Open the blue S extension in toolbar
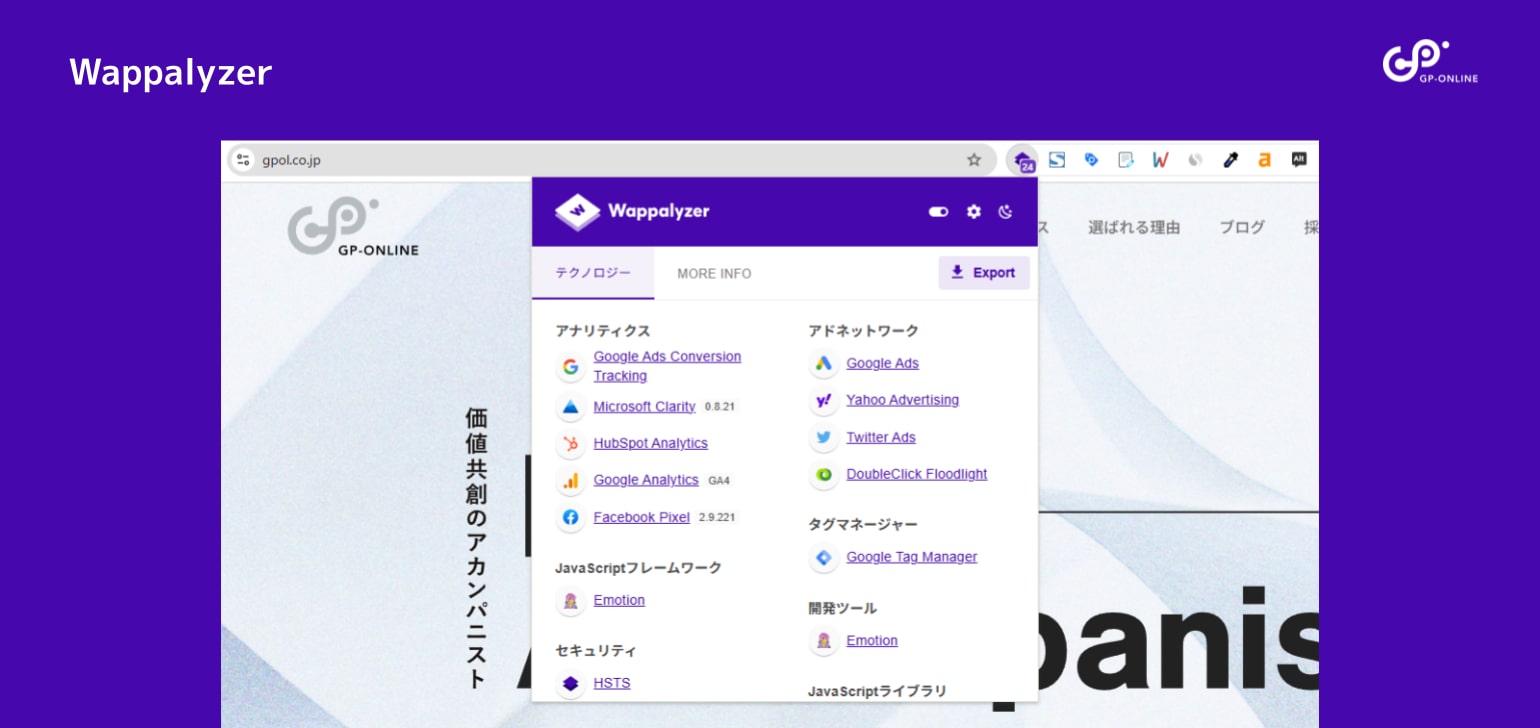This screenshot has width=1540, height=728. (1057, 160)
